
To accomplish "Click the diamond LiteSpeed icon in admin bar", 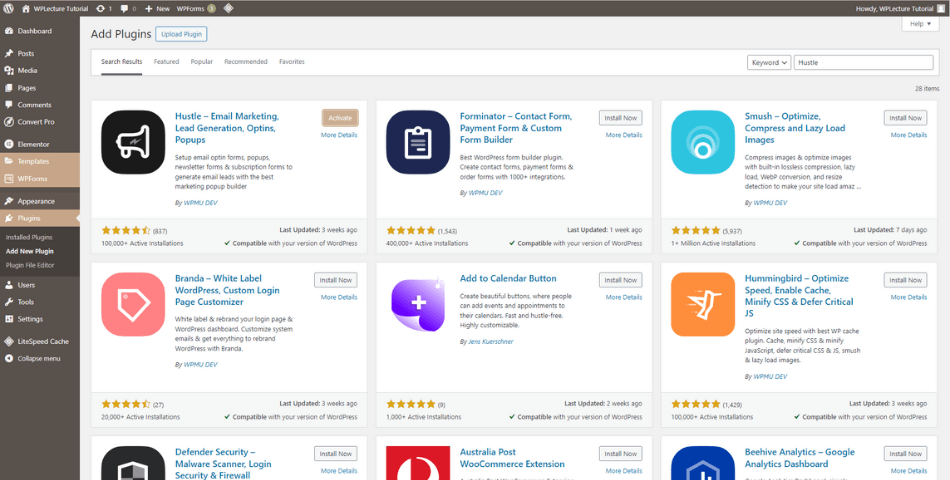I will click(x=228, y=8).
